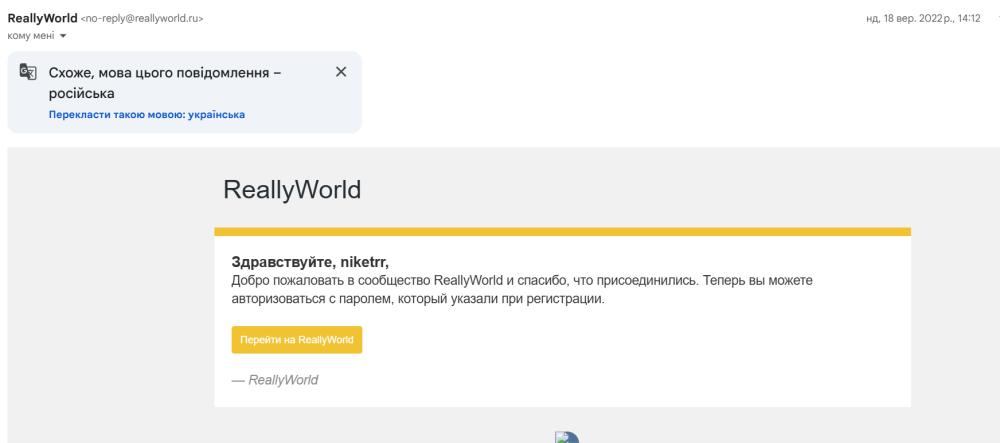Click text 'Схоже, мова цього повідомлення – російська'
This screenshot has height=443, width=1000.
point(165,83)
